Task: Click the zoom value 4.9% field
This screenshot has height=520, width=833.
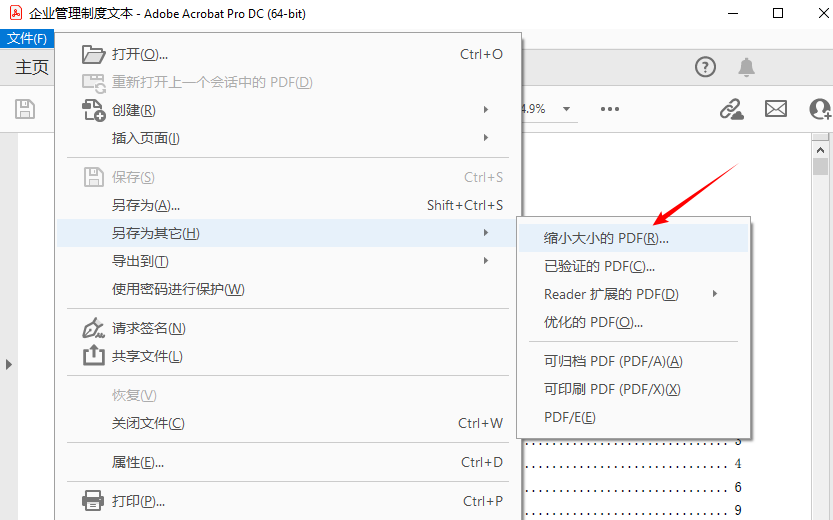Action: pos(534,109)
